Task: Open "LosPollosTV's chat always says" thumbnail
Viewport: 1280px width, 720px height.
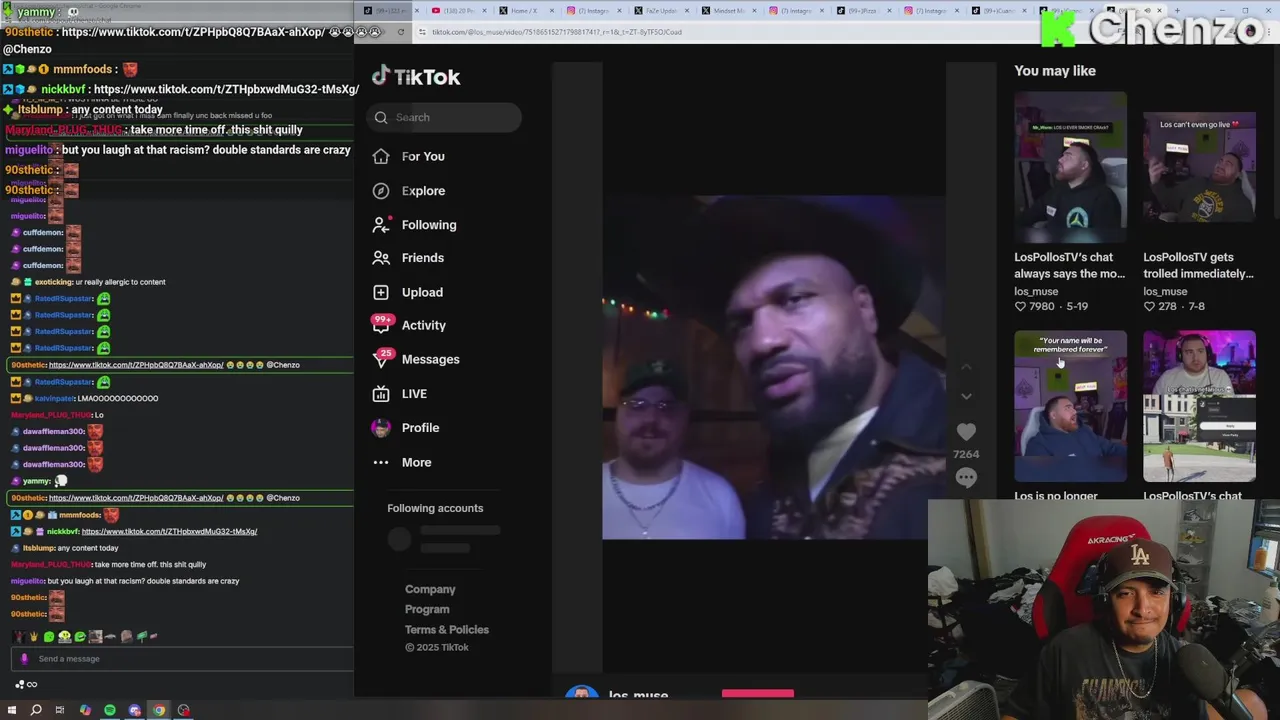Action: tap(1070, 167)
